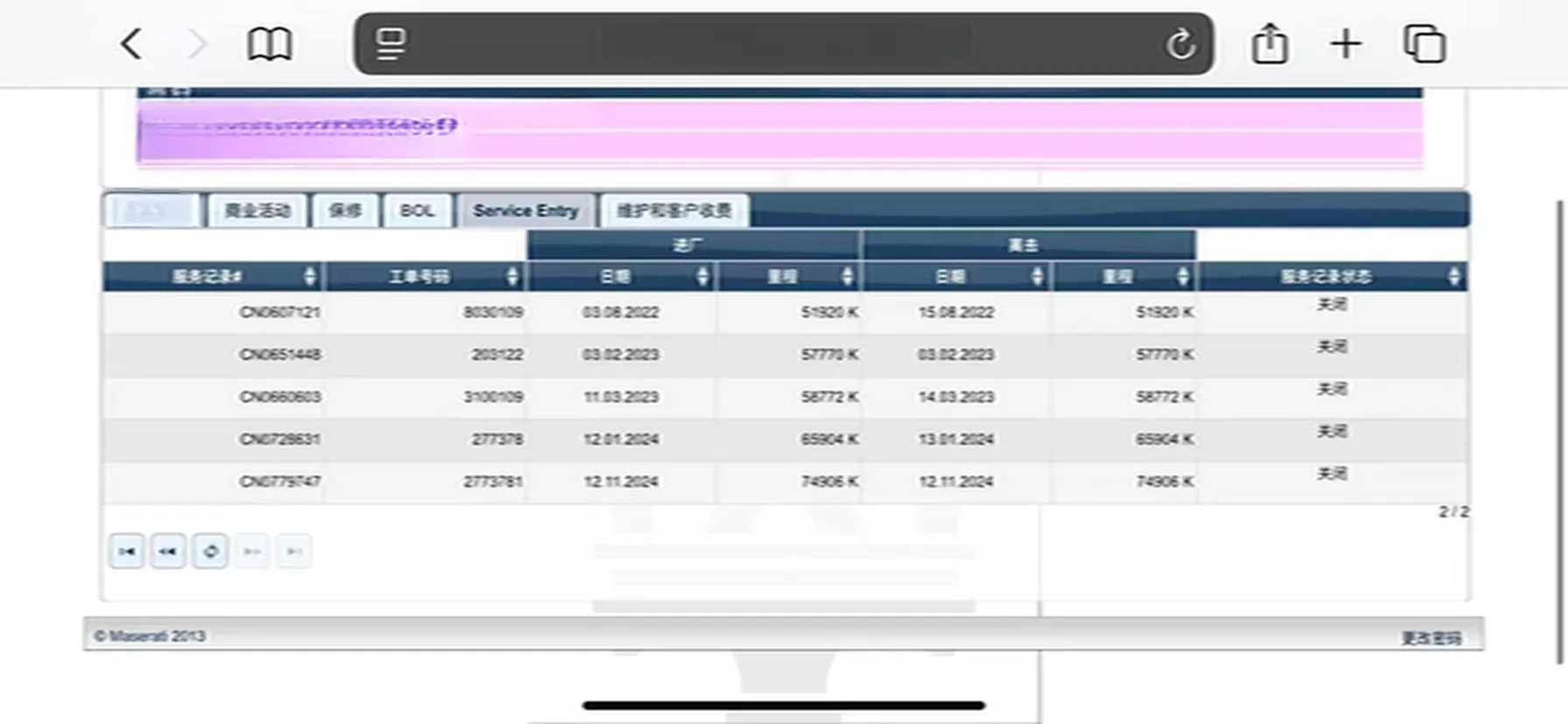Screen dimensions: 1568x724
Task: Open the 商业活动 tab
Action: click(x=256, y=211)
